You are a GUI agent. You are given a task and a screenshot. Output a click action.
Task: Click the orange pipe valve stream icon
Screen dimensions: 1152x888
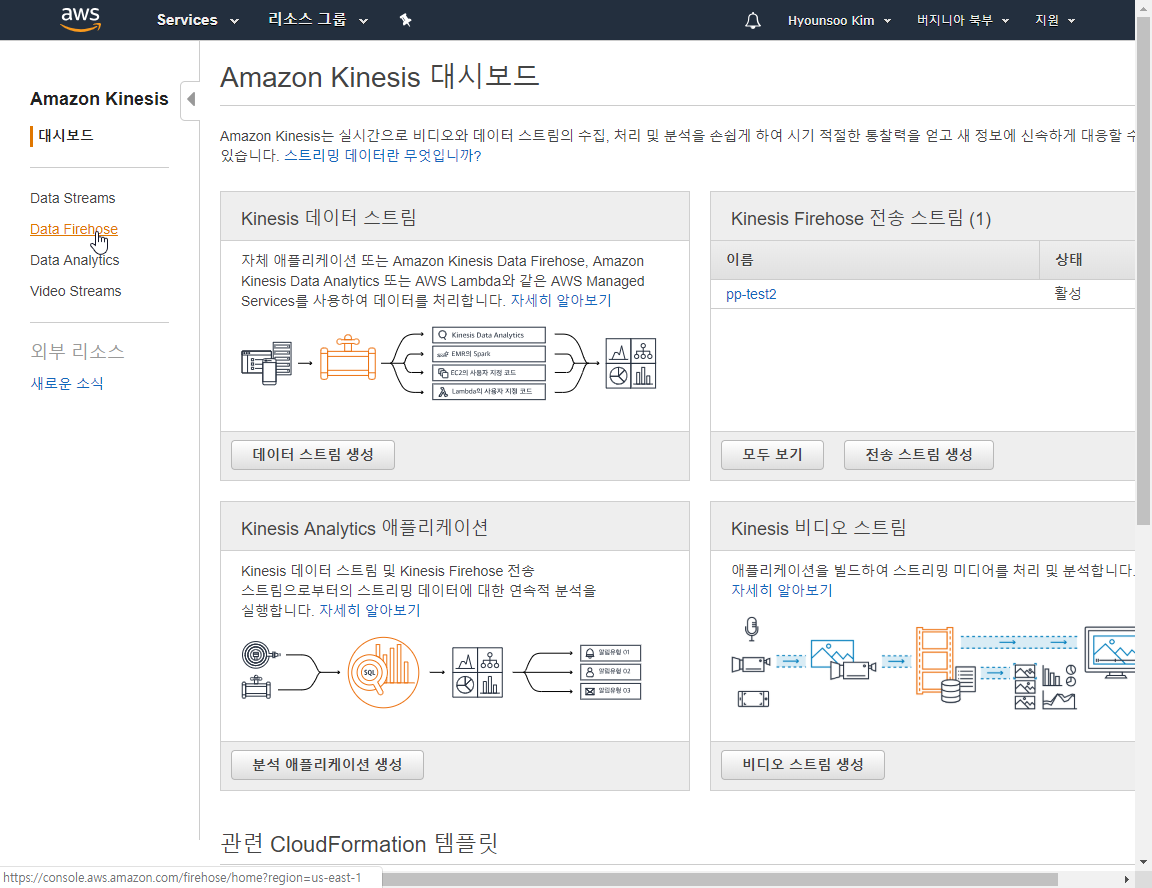click(x=348, y=358)
